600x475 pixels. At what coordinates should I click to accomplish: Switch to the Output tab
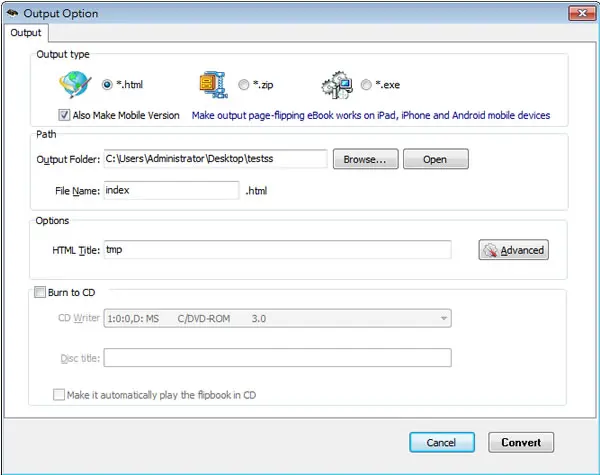(26, 33)
